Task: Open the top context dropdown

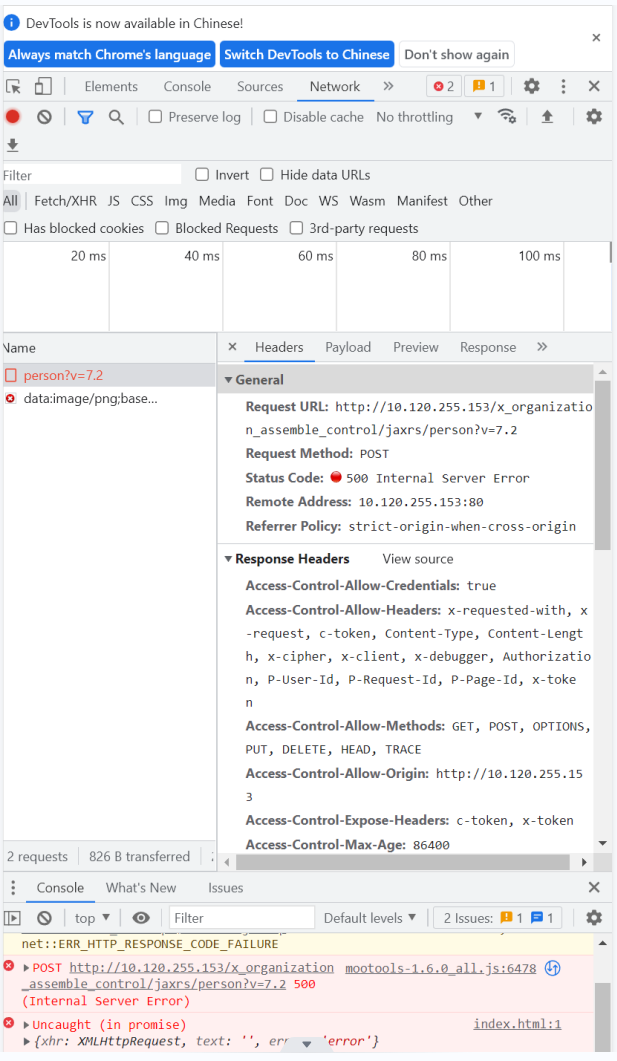Action: 91,918
